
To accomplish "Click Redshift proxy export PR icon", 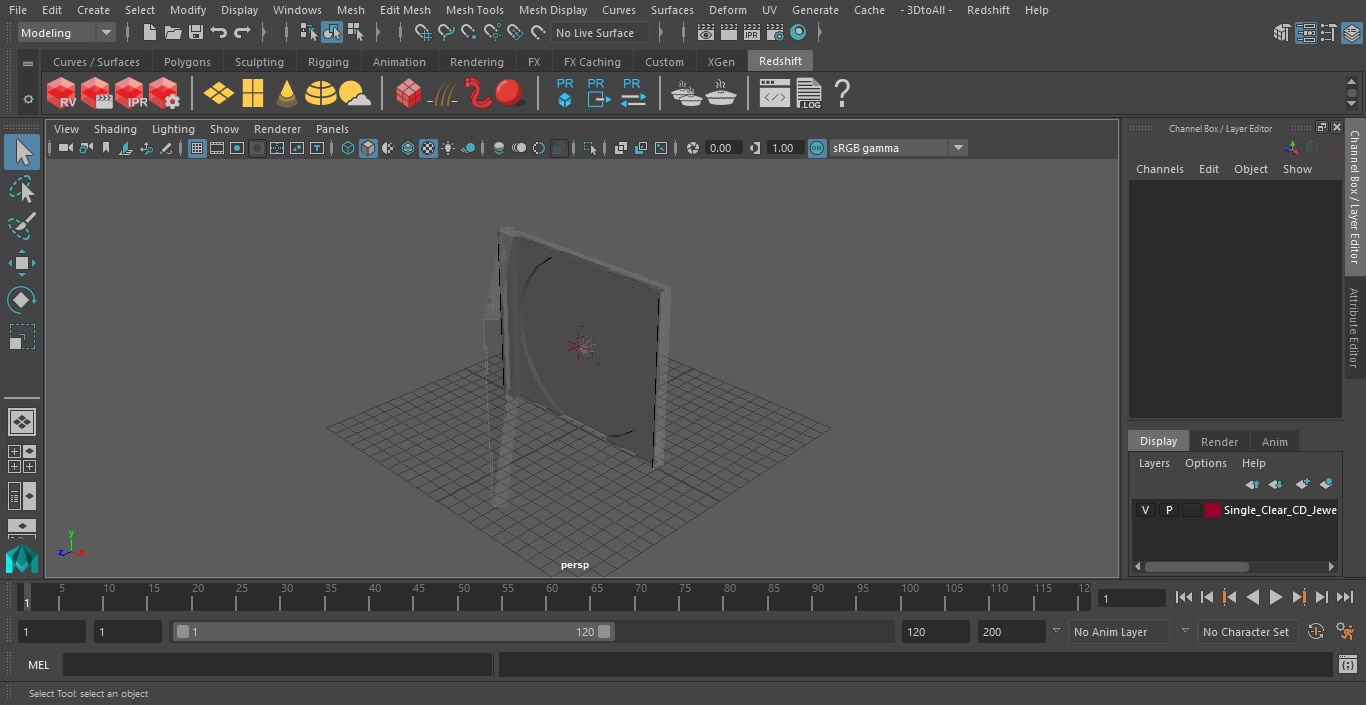I will pyautogui.click(x=597, y=93).
